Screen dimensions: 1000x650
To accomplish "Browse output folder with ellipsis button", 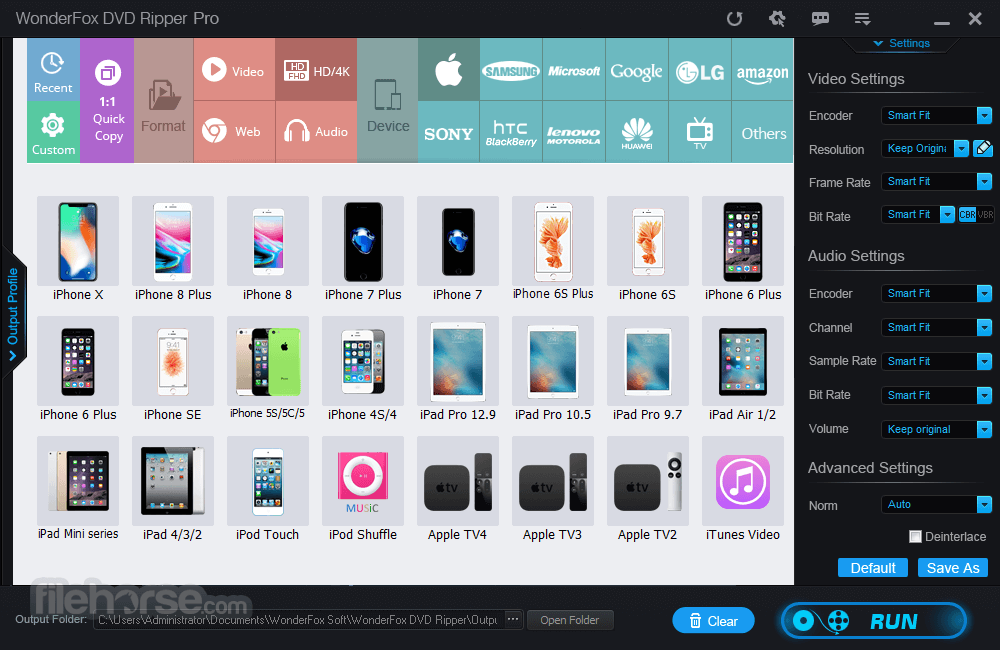I will tap(513, 619).
